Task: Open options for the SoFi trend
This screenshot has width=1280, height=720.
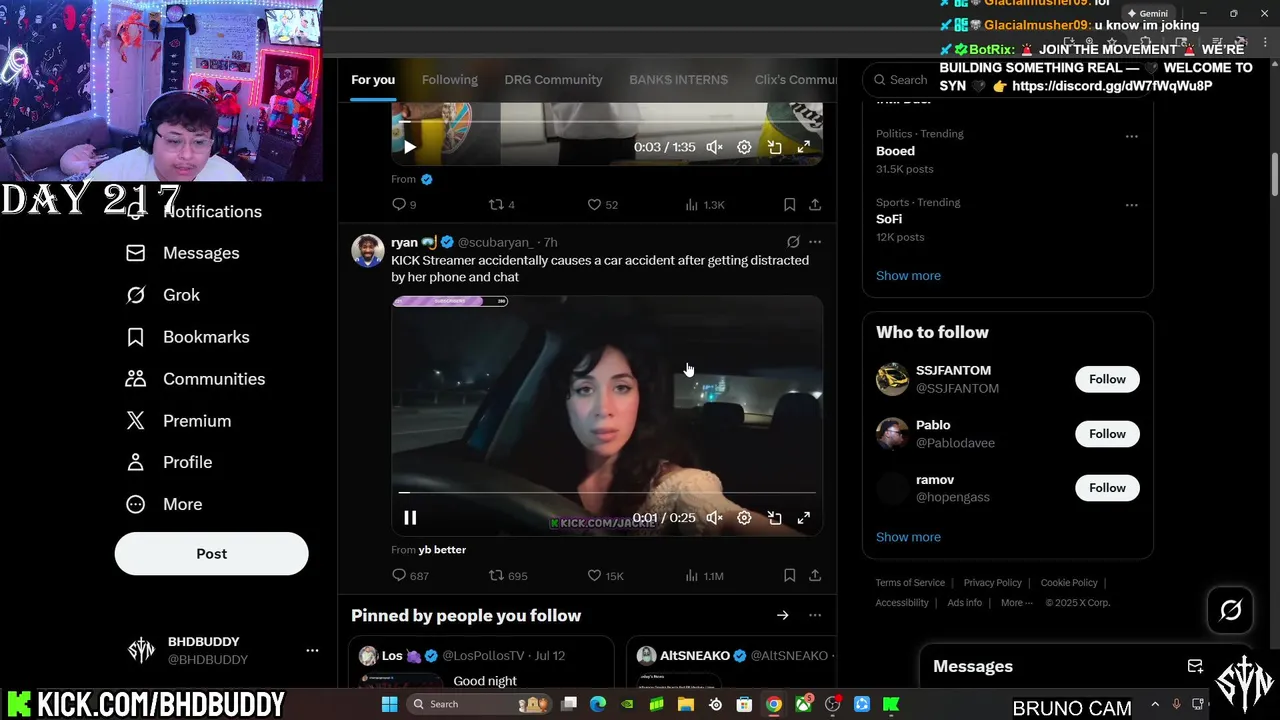Action: click(x=1132, y=205)
